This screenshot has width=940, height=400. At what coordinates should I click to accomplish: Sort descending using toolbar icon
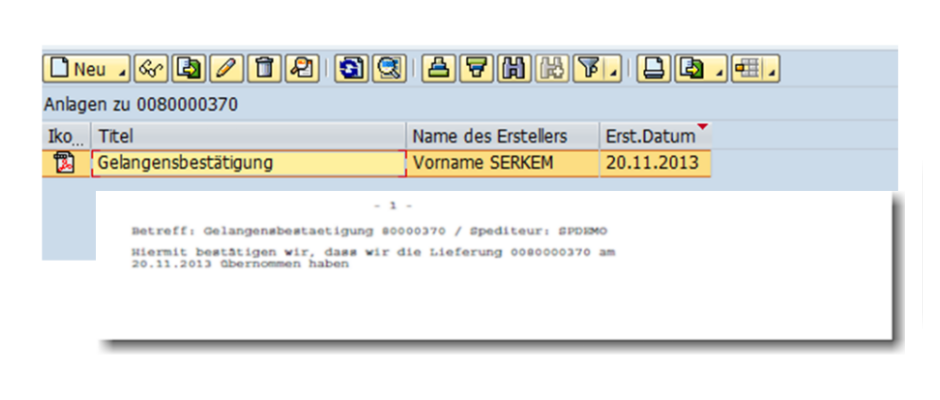[x=477, y=69]
